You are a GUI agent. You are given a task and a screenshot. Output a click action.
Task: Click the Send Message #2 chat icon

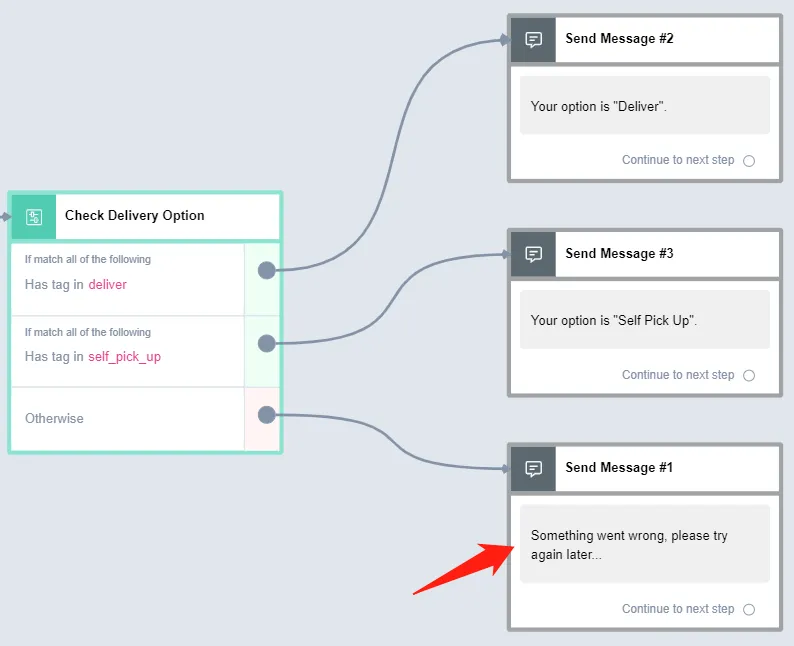click(x=533, y=39)
